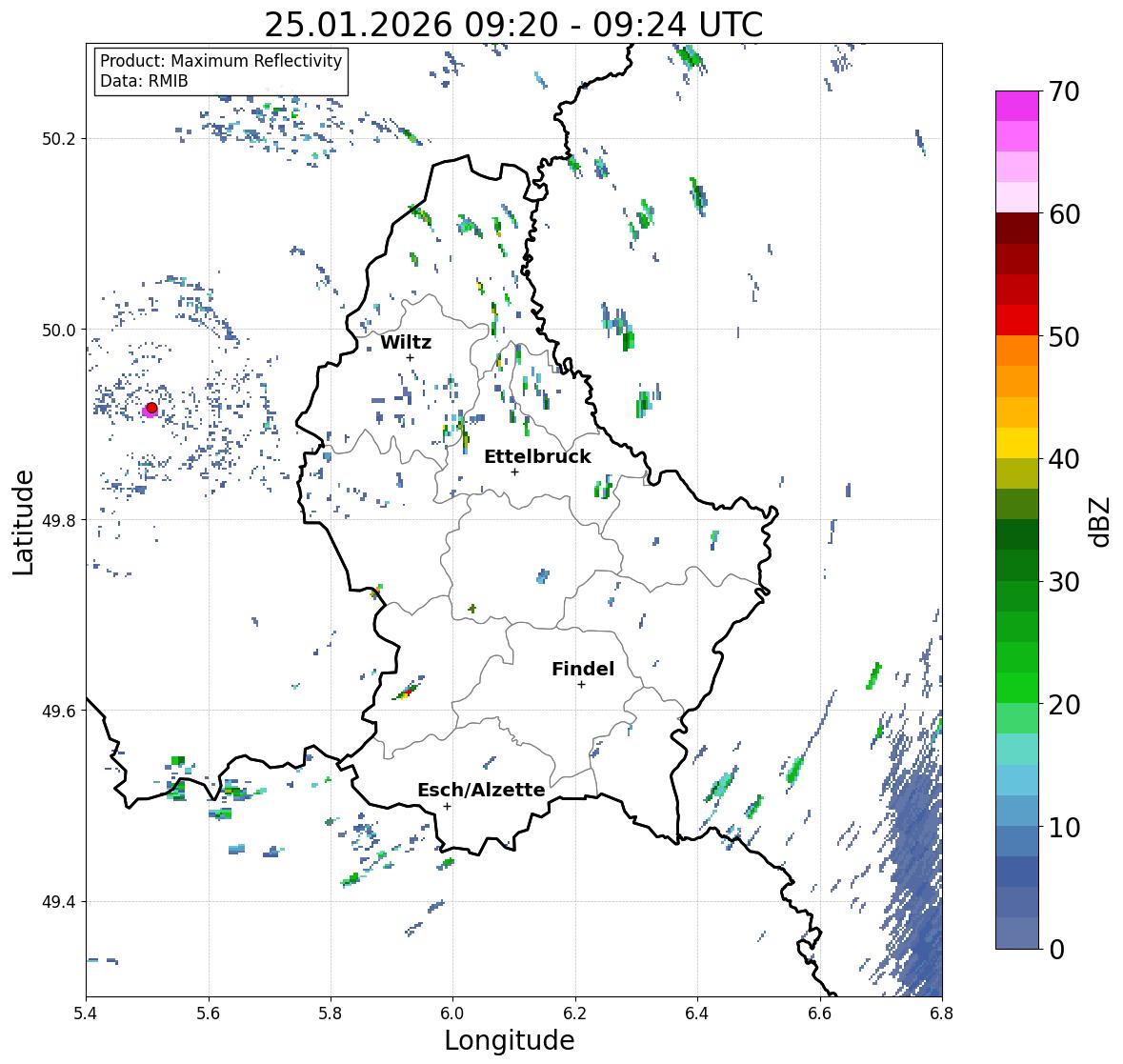Click the plus marker below Findel
The width and height of the screenshot is (1123, 1064).
tap(582, 685)
